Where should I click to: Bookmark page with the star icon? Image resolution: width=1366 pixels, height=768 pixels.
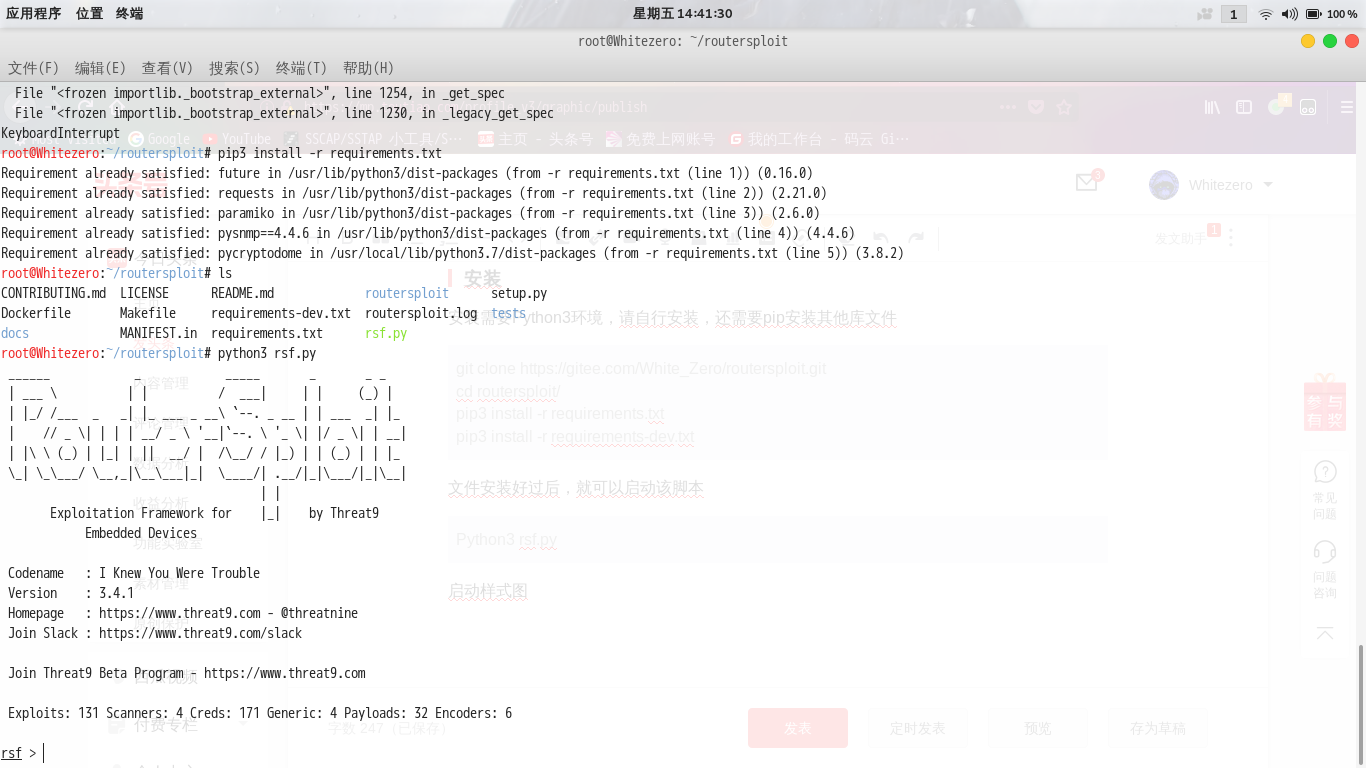(1064, 107)
